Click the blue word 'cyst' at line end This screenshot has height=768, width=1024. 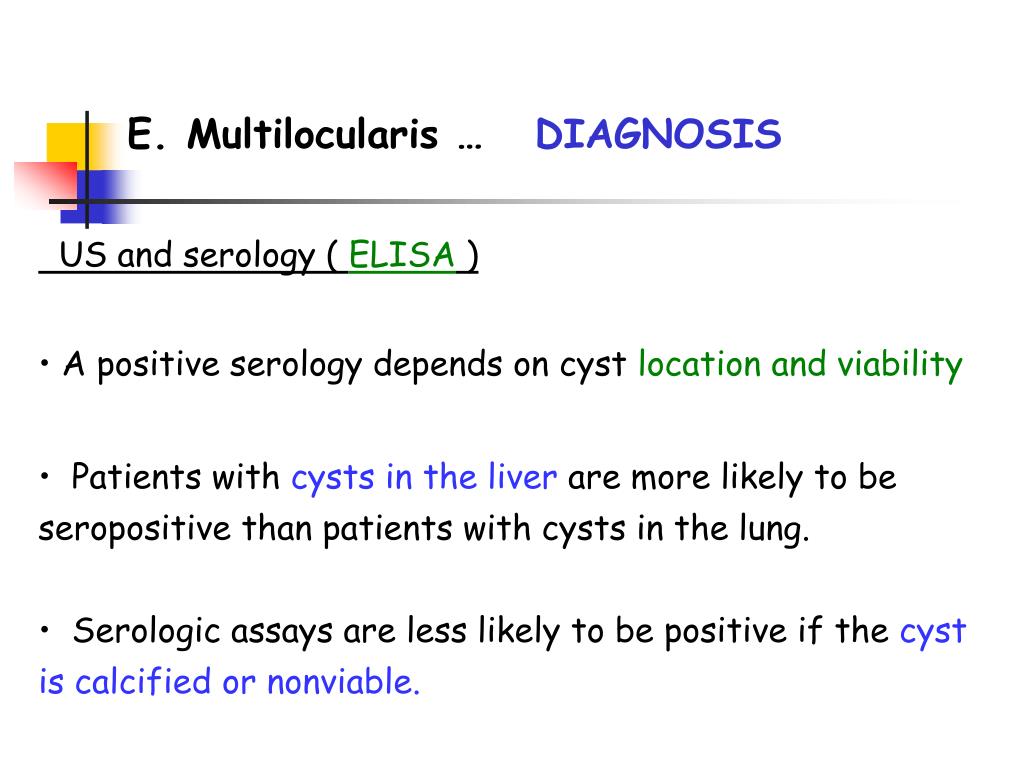click(x=933, y=632)
